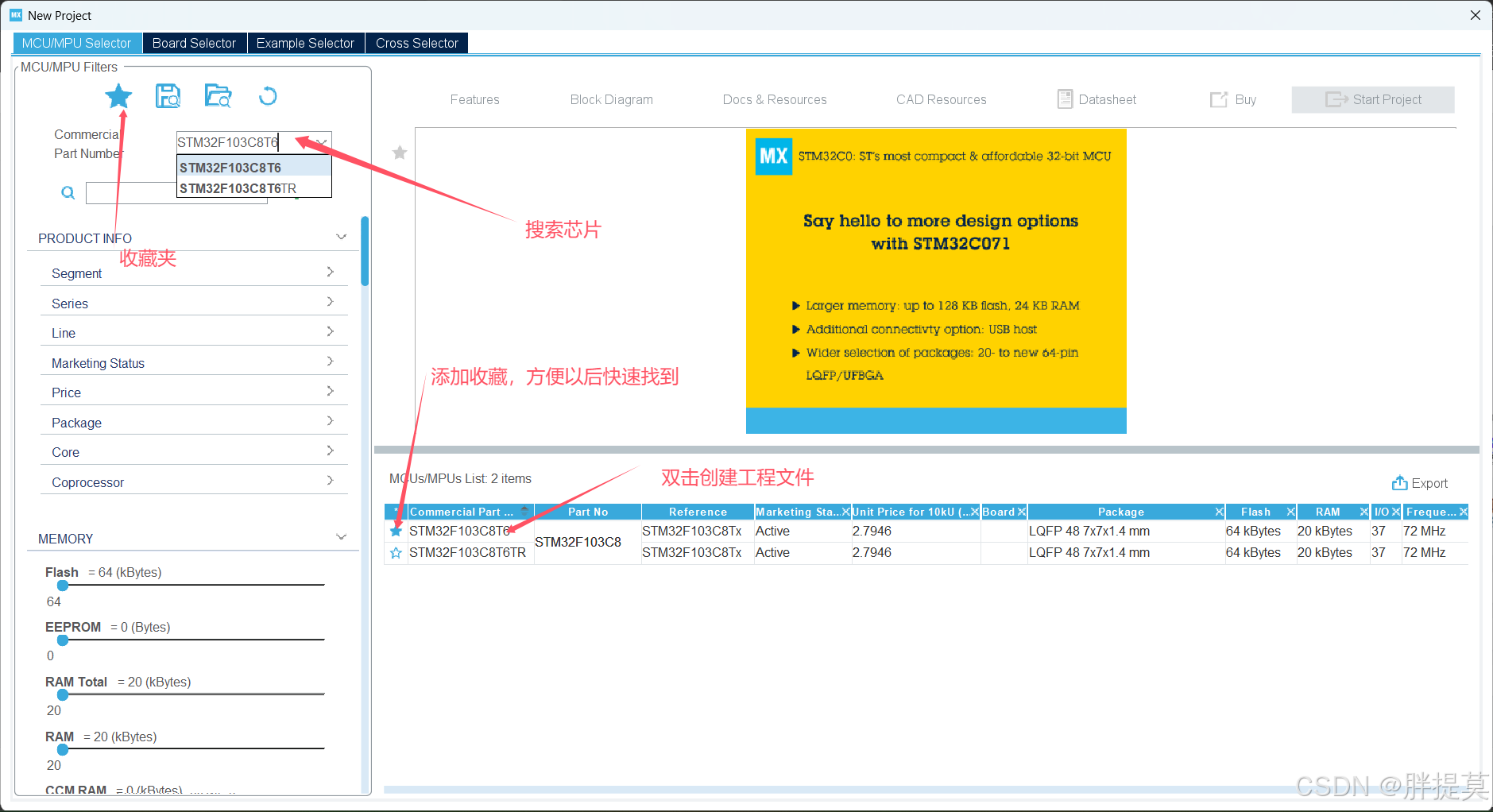Save the current search filter icon

[x=168, y=96]
